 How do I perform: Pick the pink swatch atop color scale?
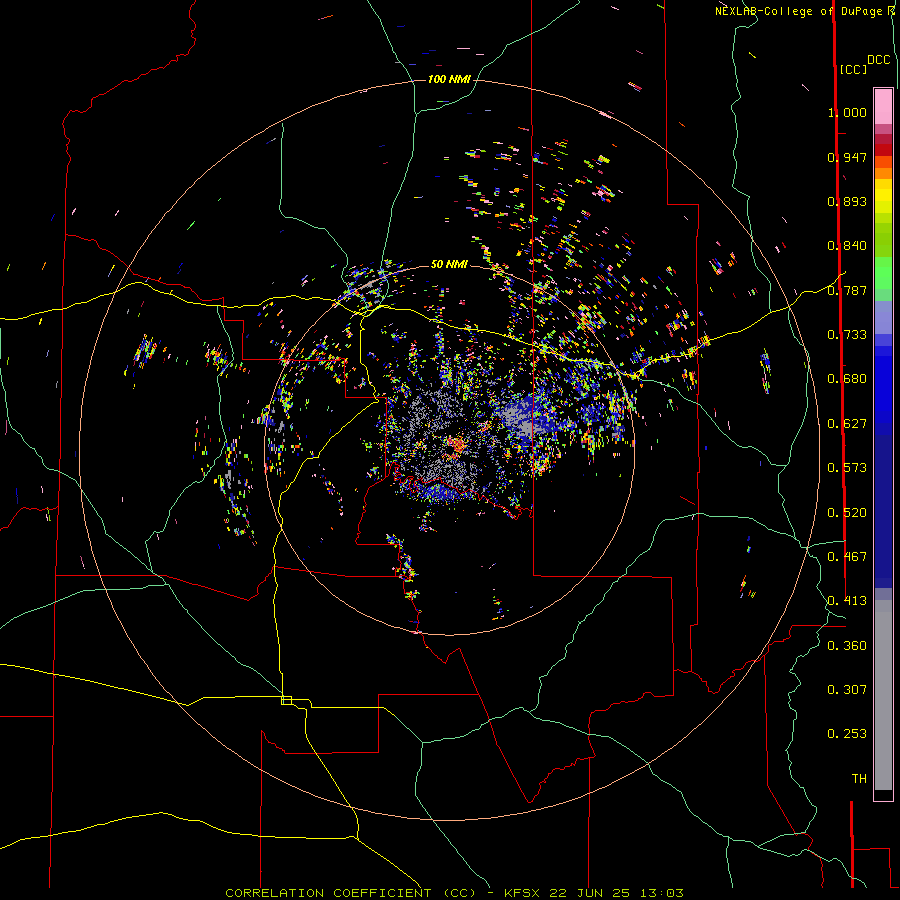pos(883,107)
